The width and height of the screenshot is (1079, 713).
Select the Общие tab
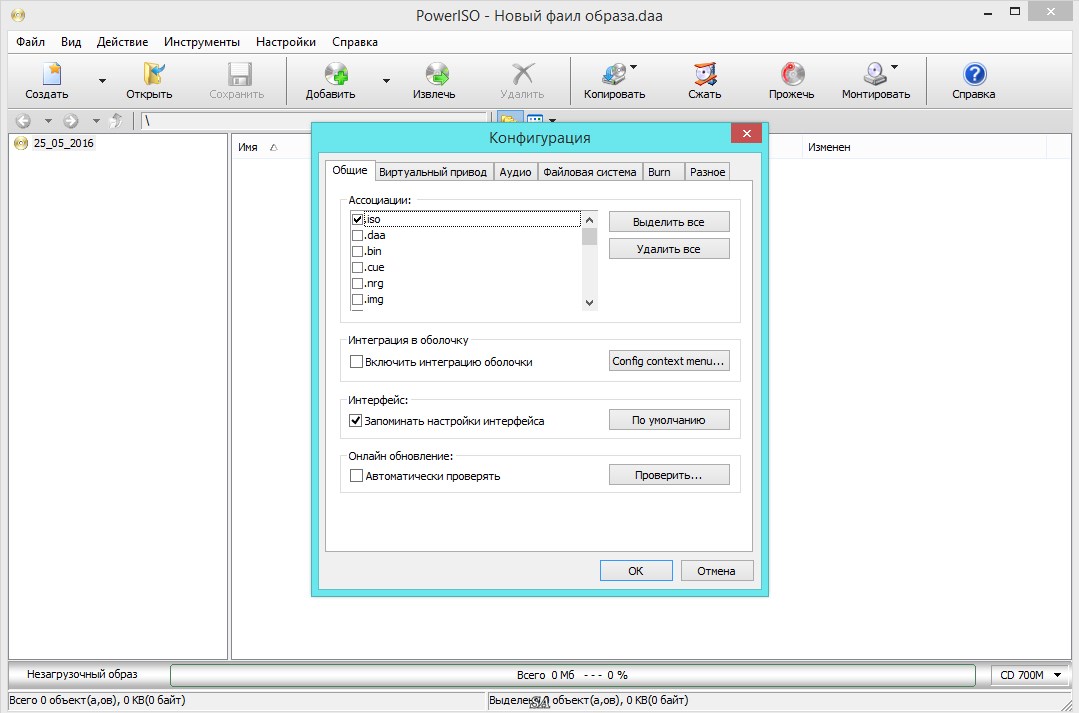(x=350, y=170)
